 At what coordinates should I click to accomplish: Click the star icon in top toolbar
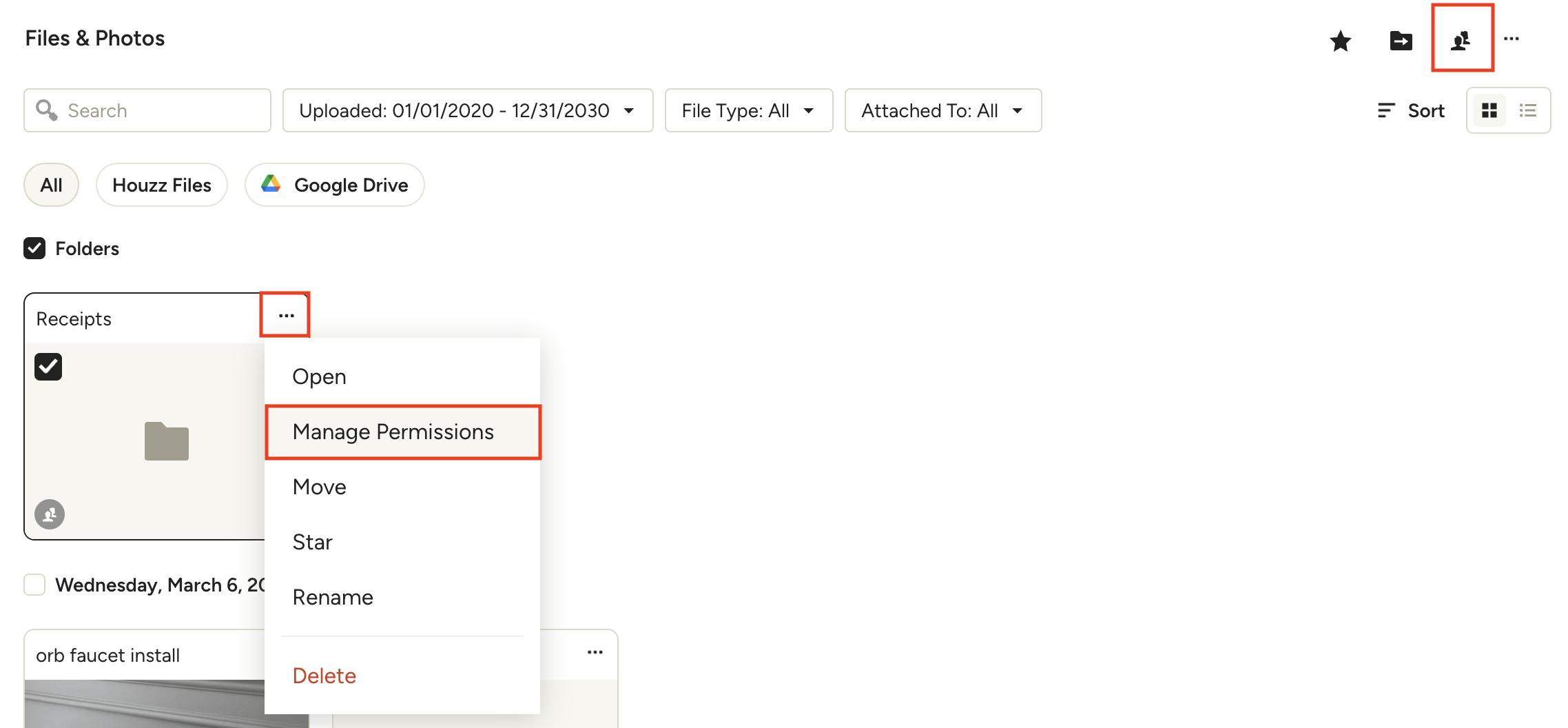point(1340,41)
